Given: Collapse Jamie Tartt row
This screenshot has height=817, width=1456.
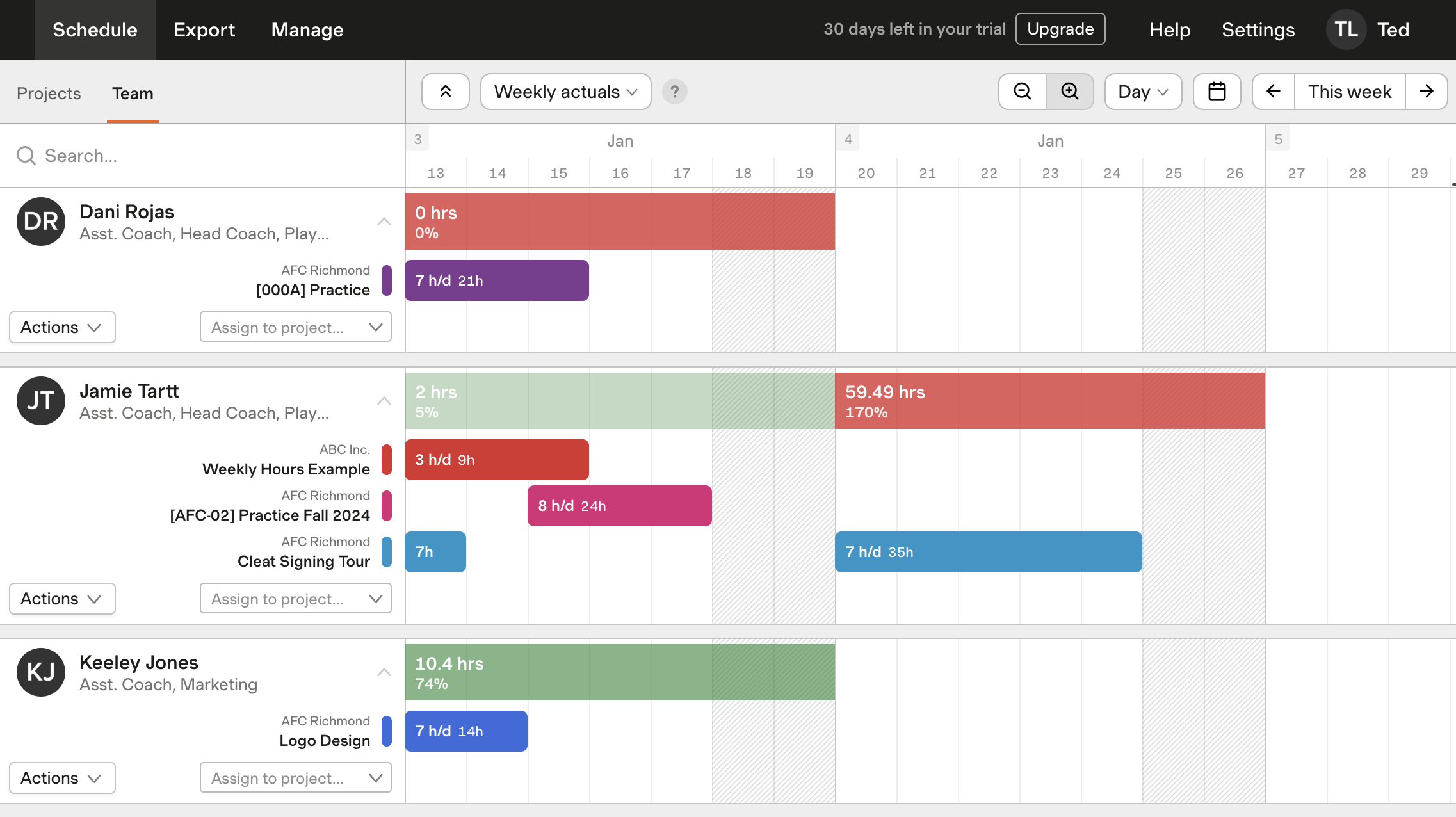Looking at the screenshot, I should (x=384, y=401).
